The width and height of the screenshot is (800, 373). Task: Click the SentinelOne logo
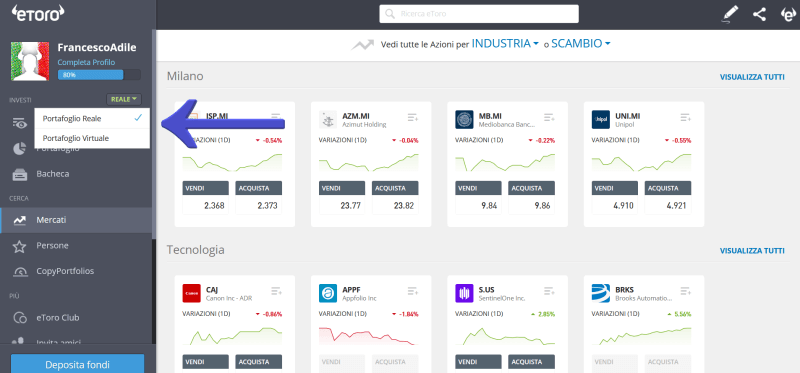pos(464,293)
